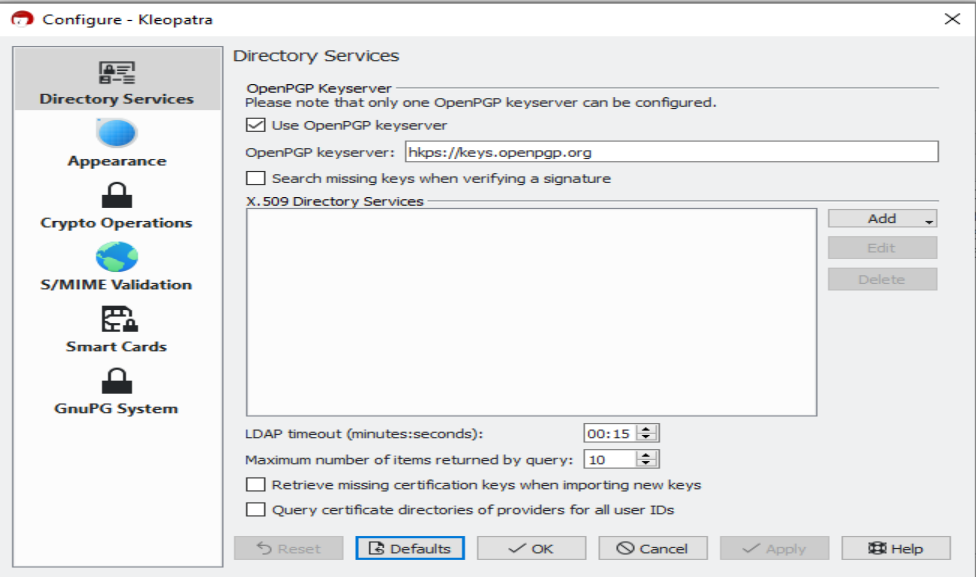Select the Directory Services sidebar icon
This screenshot has height=577, width=976.
tap(117, 73)
